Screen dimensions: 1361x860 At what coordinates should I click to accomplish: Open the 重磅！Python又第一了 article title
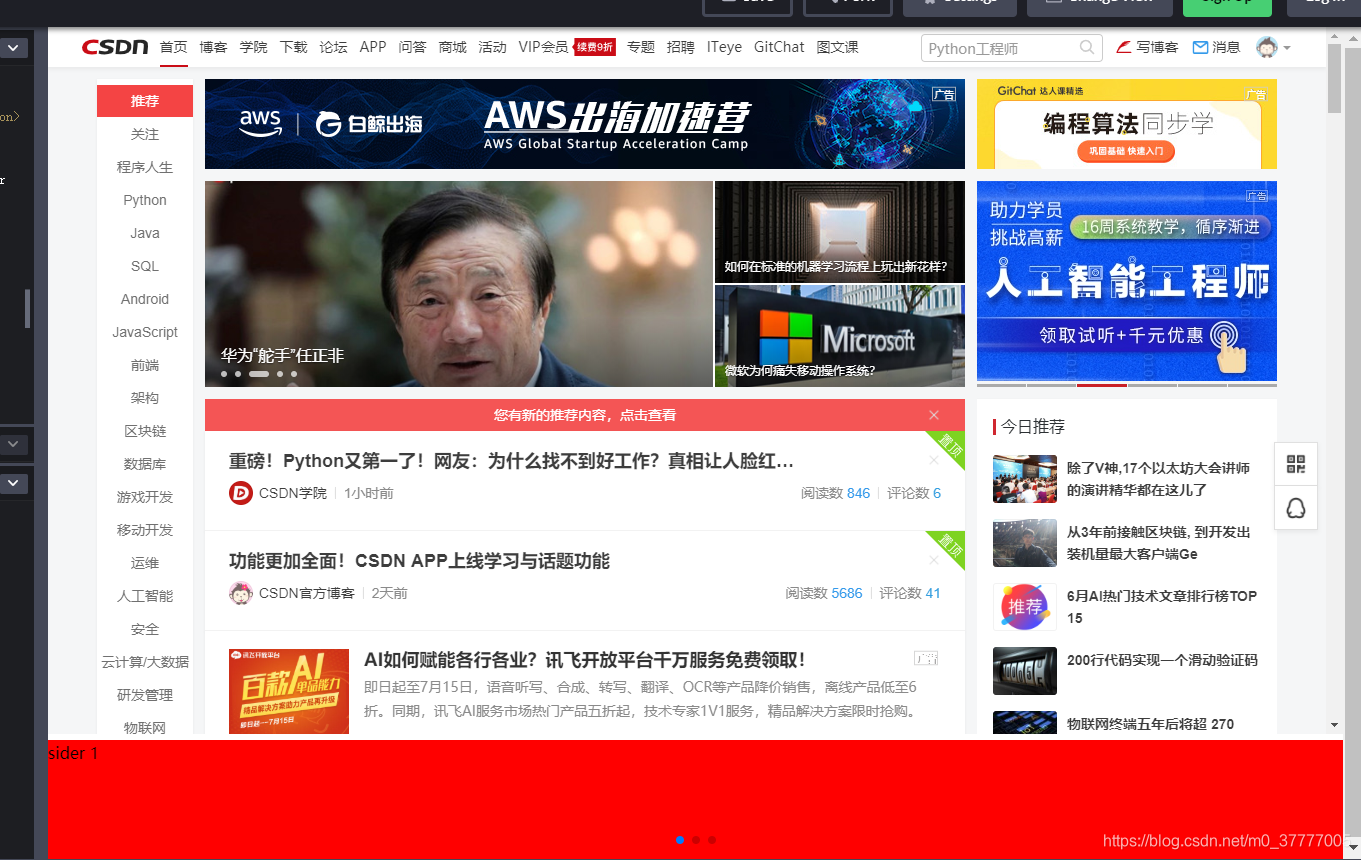pos(511,461)
